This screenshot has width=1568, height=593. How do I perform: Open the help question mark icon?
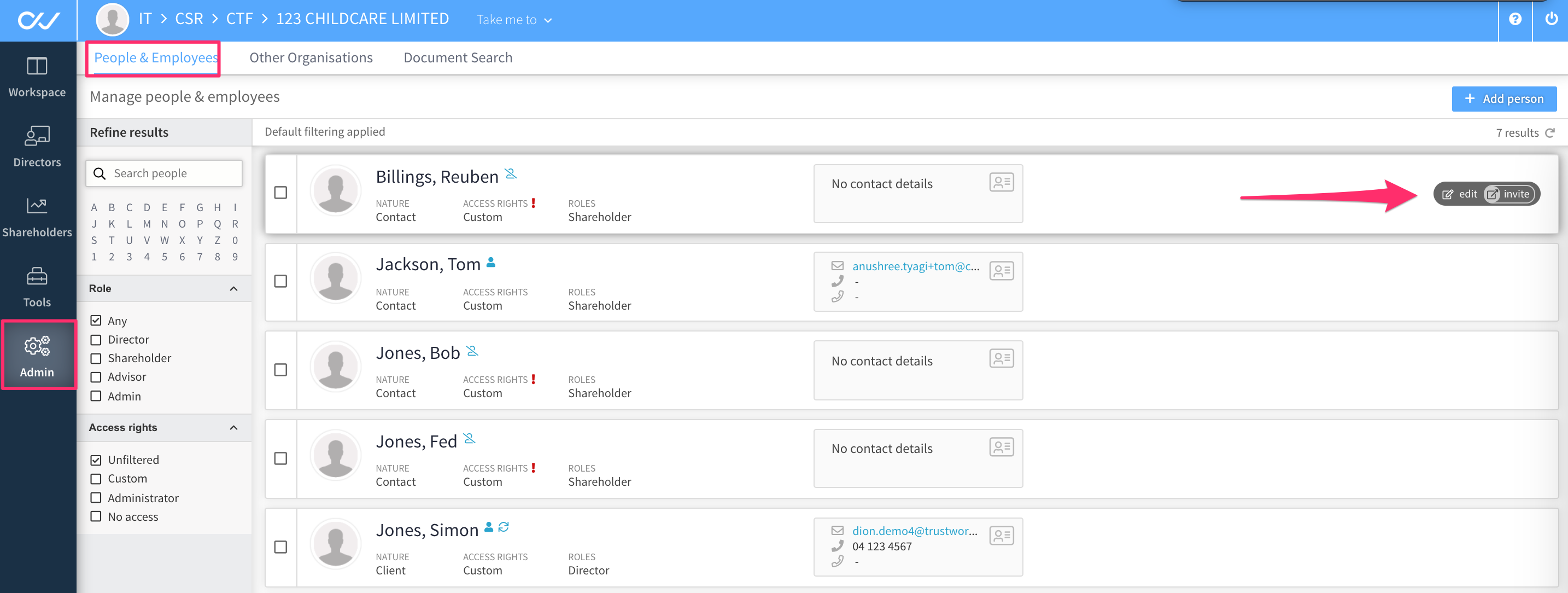pyautogui.click(x=1515, y=20)
